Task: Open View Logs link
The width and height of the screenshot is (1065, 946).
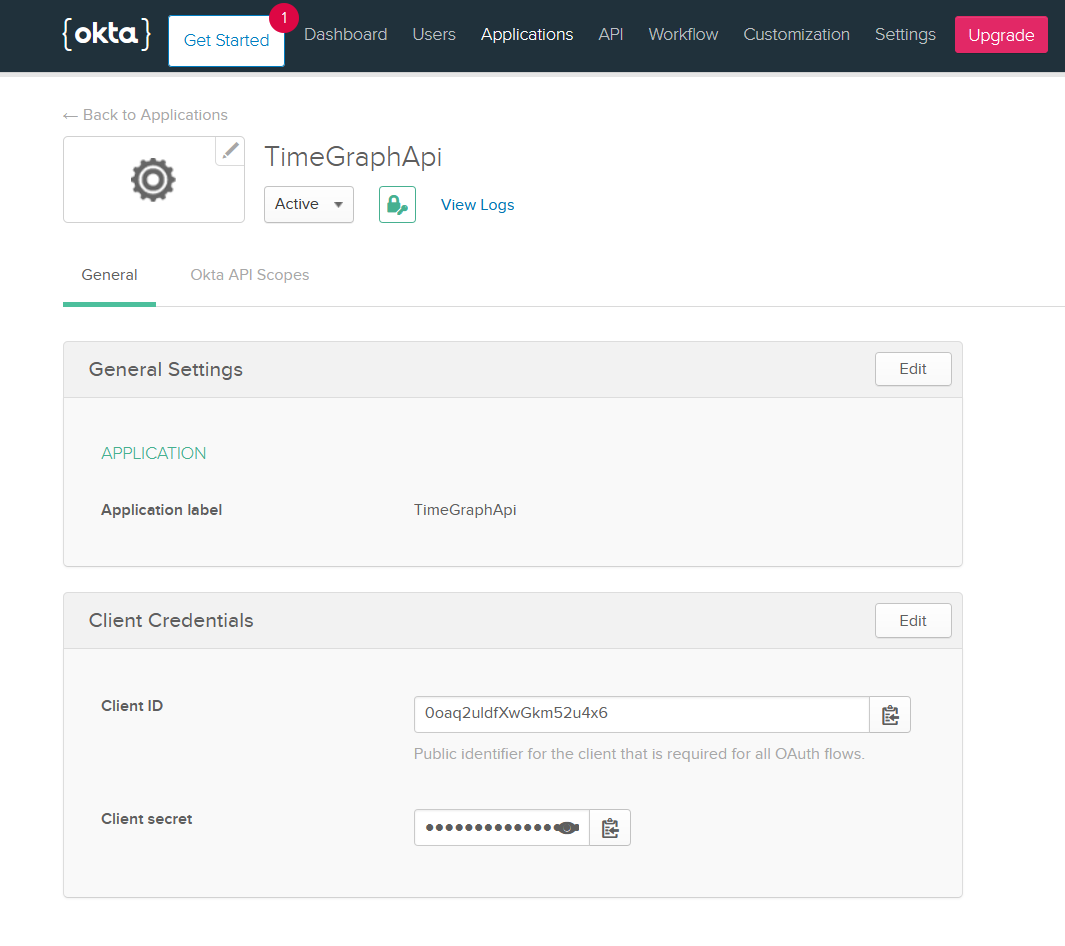Action: coord(477,204)
